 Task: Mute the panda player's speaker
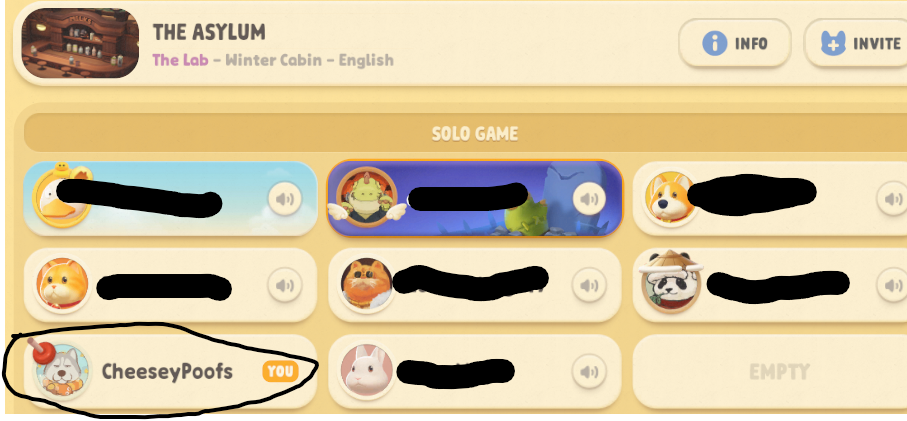(x=894, y=285)
